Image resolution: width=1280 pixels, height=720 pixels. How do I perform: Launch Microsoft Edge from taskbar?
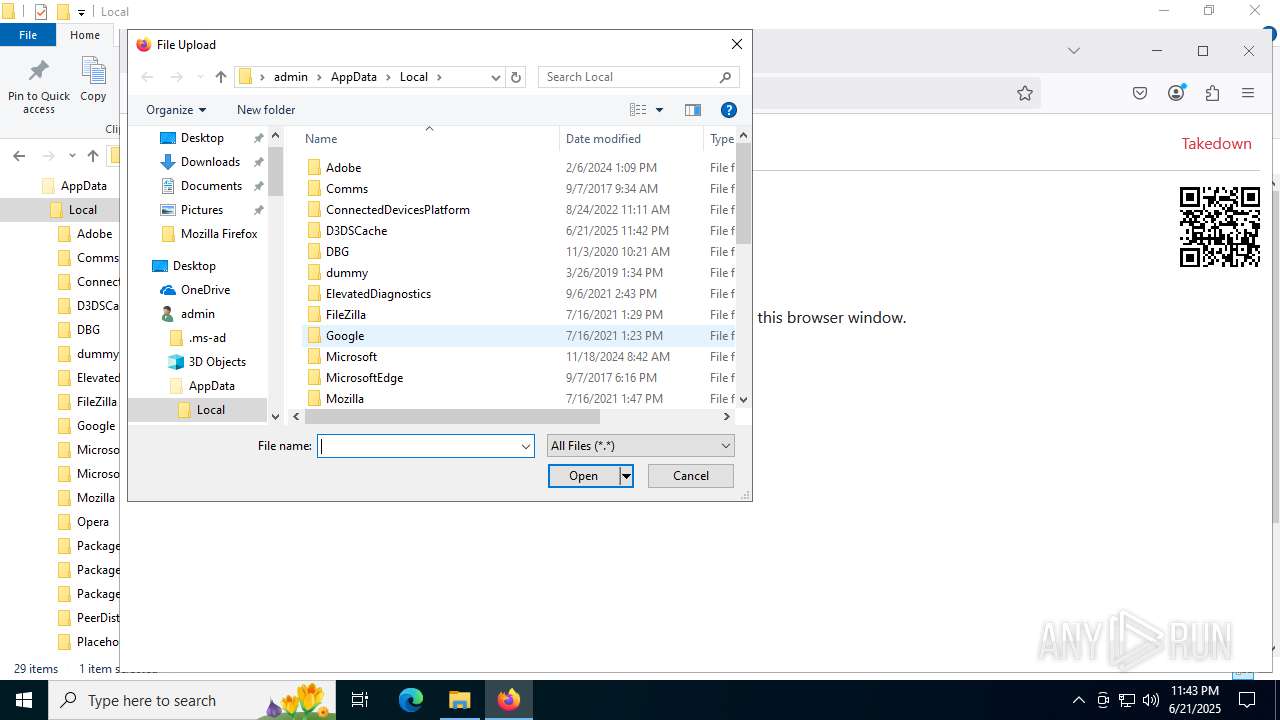(x=411, y=700)
